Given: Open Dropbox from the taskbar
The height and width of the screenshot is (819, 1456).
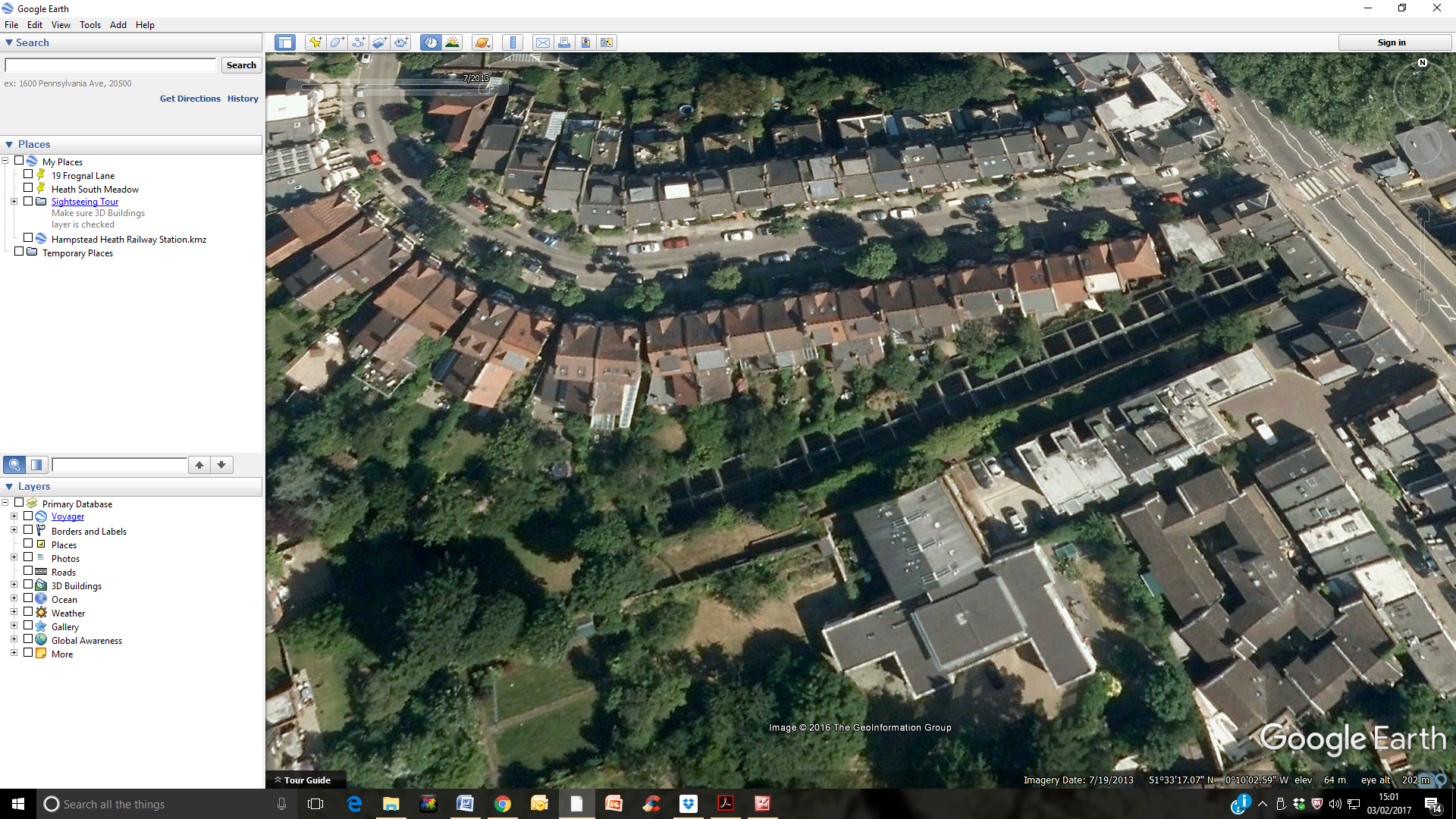Looking at the screenshot, I should coord(688,804).
